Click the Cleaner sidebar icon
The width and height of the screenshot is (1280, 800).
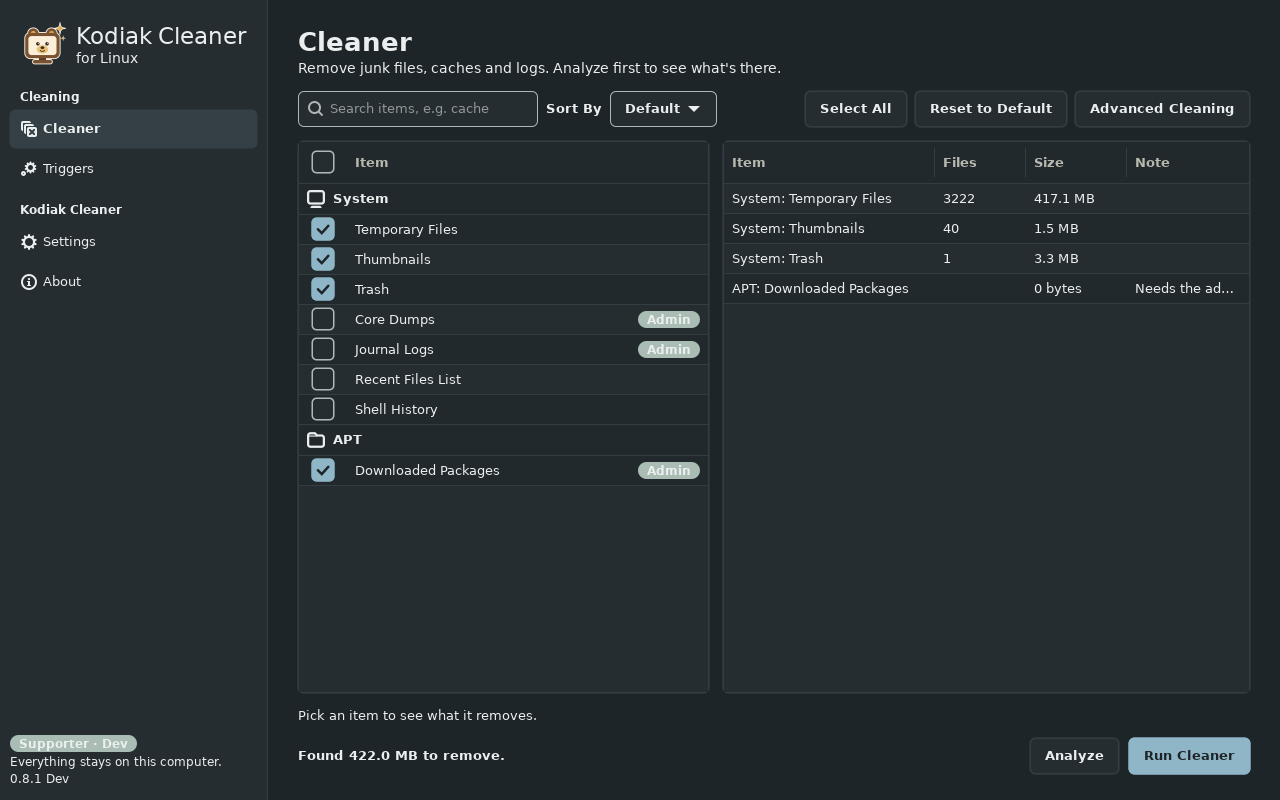click(29, 129)
